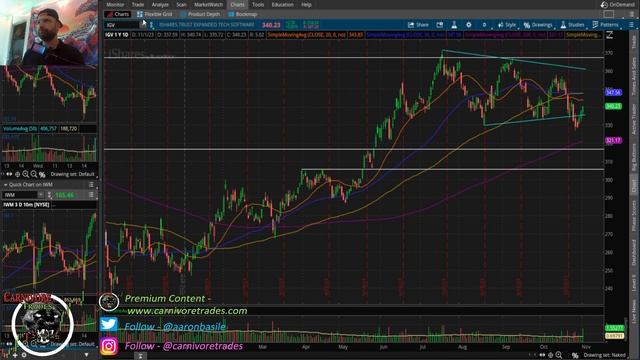Click the OnDemand button
The height and width of the screenshot is (360, 640).
pos(618,4)
